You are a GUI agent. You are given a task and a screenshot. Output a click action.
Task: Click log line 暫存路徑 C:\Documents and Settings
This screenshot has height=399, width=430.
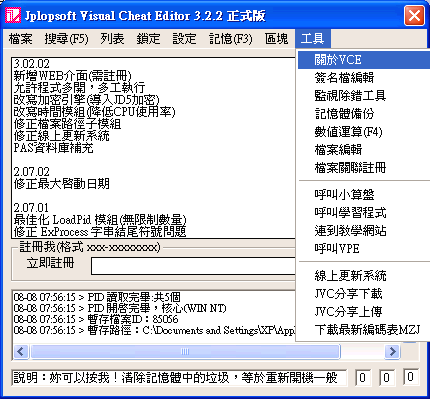(x=154, y=330)
